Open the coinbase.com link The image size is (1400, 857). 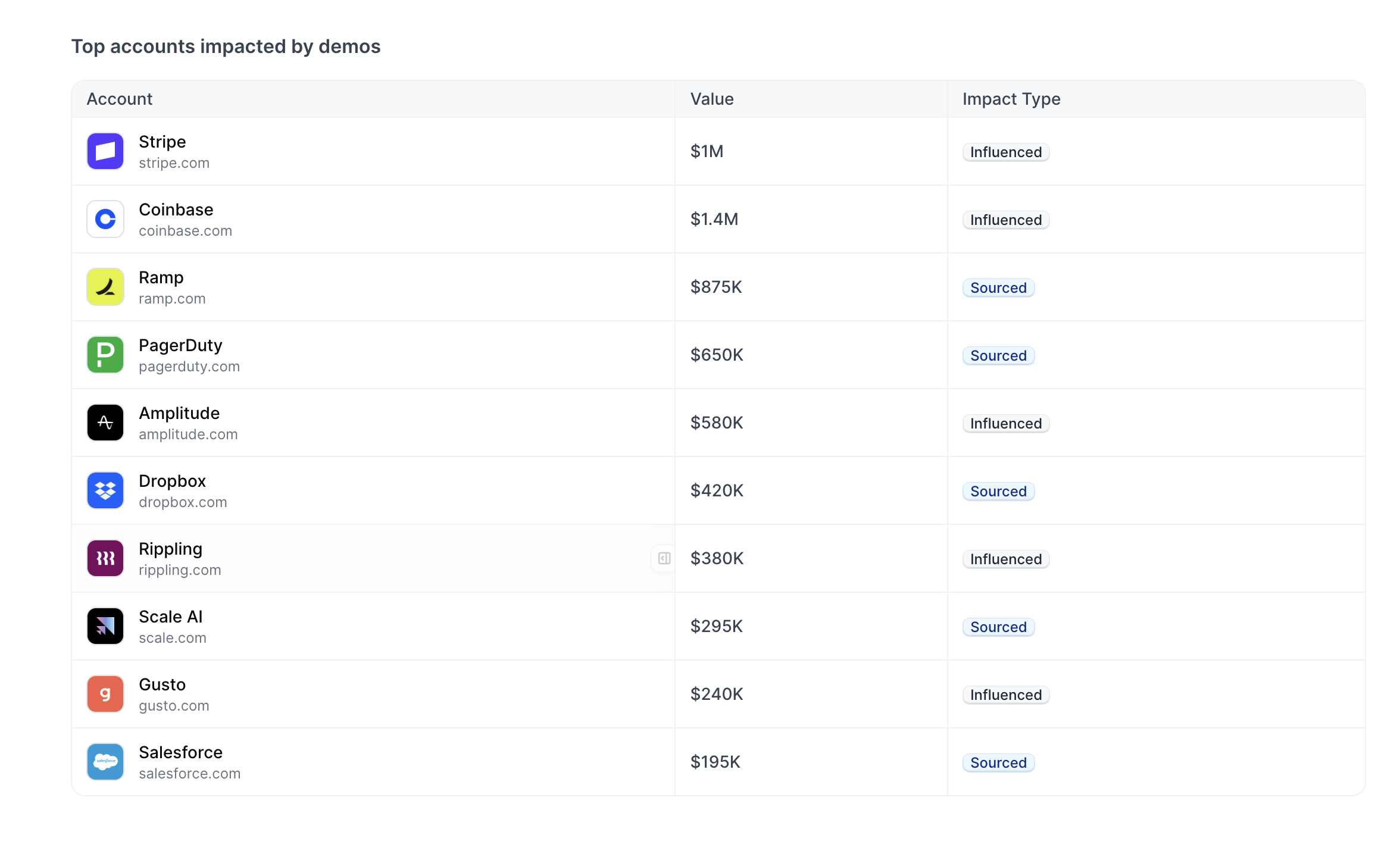[186, 230]
